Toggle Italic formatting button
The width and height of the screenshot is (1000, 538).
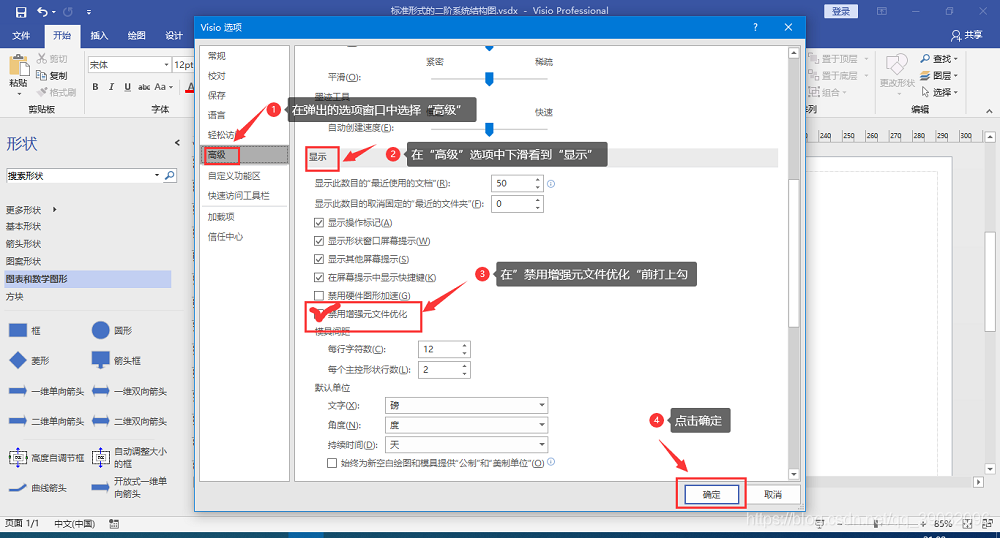pos(111,87)
